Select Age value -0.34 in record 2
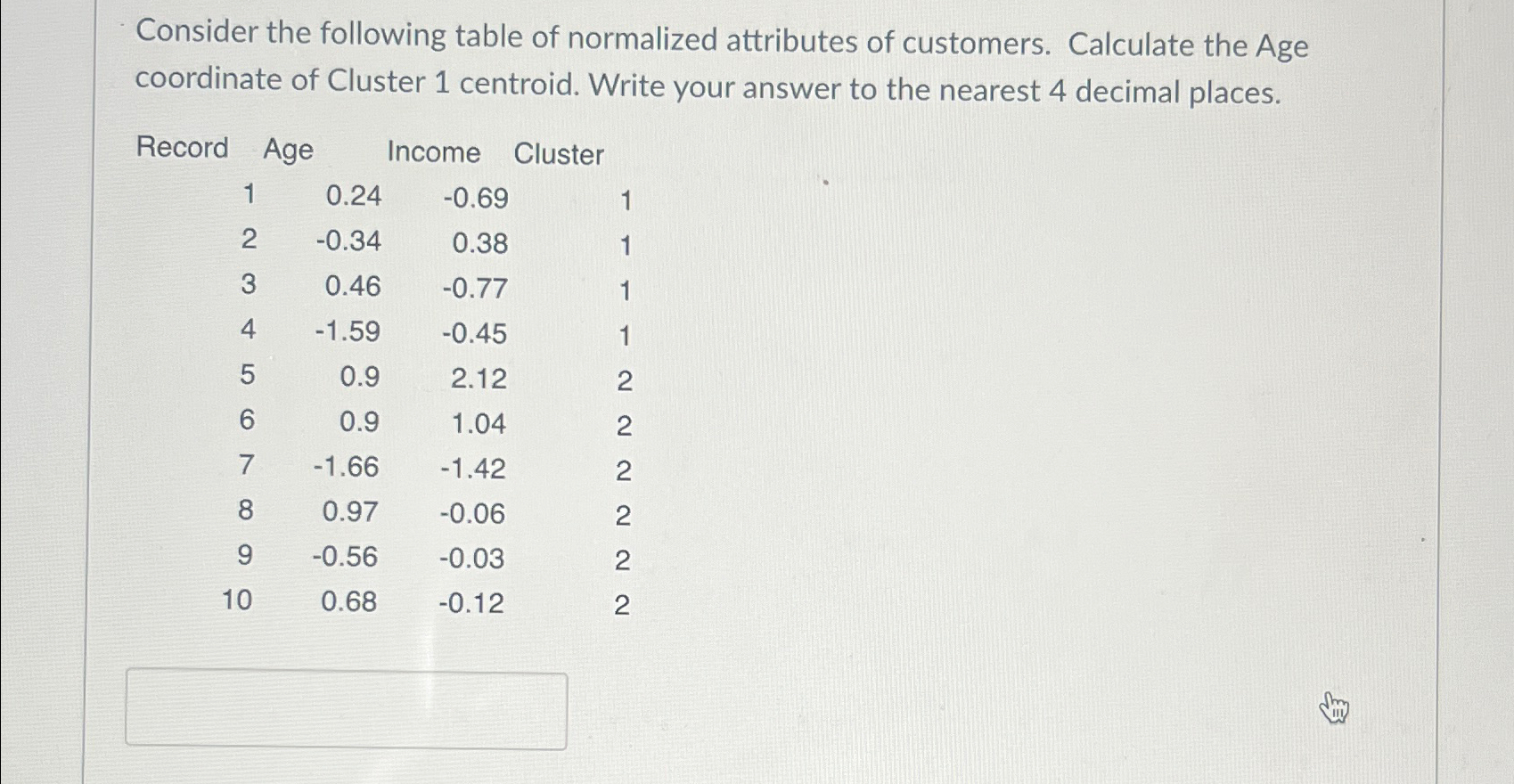The image size is (1514, 784). click(348, 241)
